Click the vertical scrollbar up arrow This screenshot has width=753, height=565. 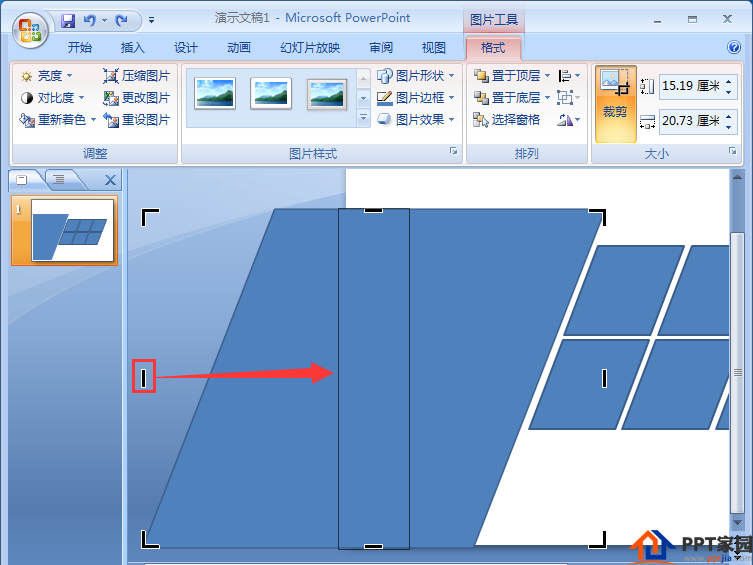tap(737, 177)
